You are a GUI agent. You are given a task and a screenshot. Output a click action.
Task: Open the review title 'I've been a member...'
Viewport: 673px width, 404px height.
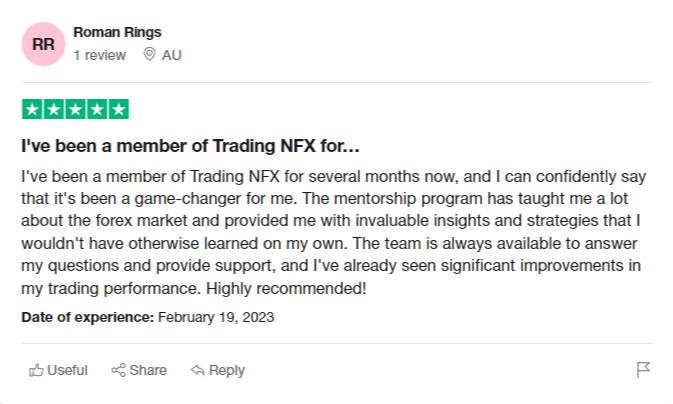pos(190,146)
